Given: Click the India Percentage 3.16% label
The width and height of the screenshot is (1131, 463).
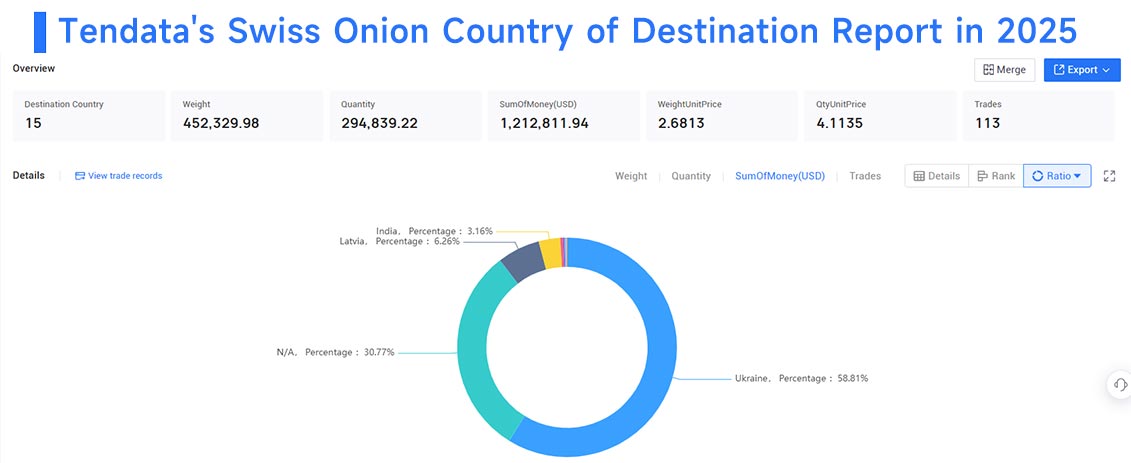Looking at the screenshot, I should [x=434, y=231].
